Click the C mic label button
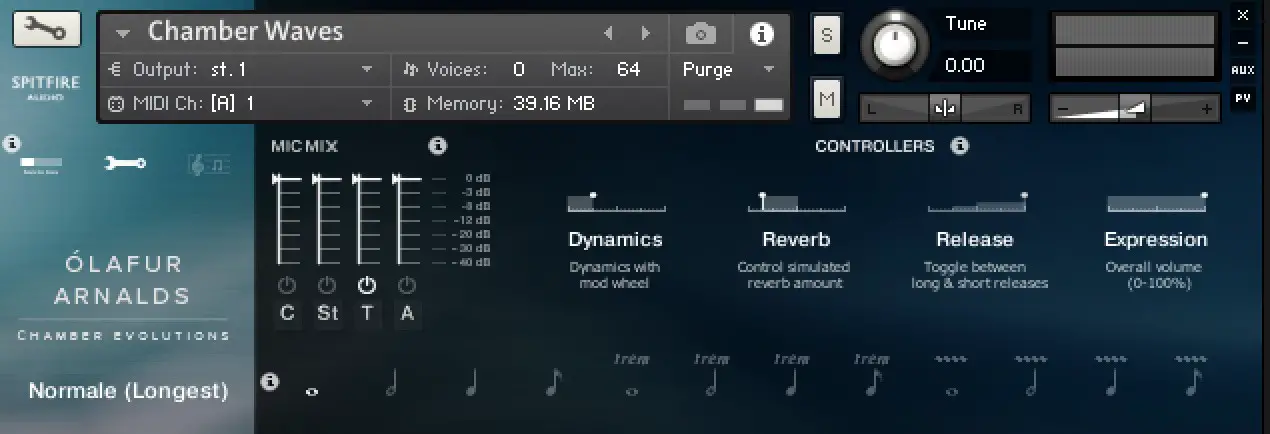The width and height of the screenshot is (1270, 434). 287,314
